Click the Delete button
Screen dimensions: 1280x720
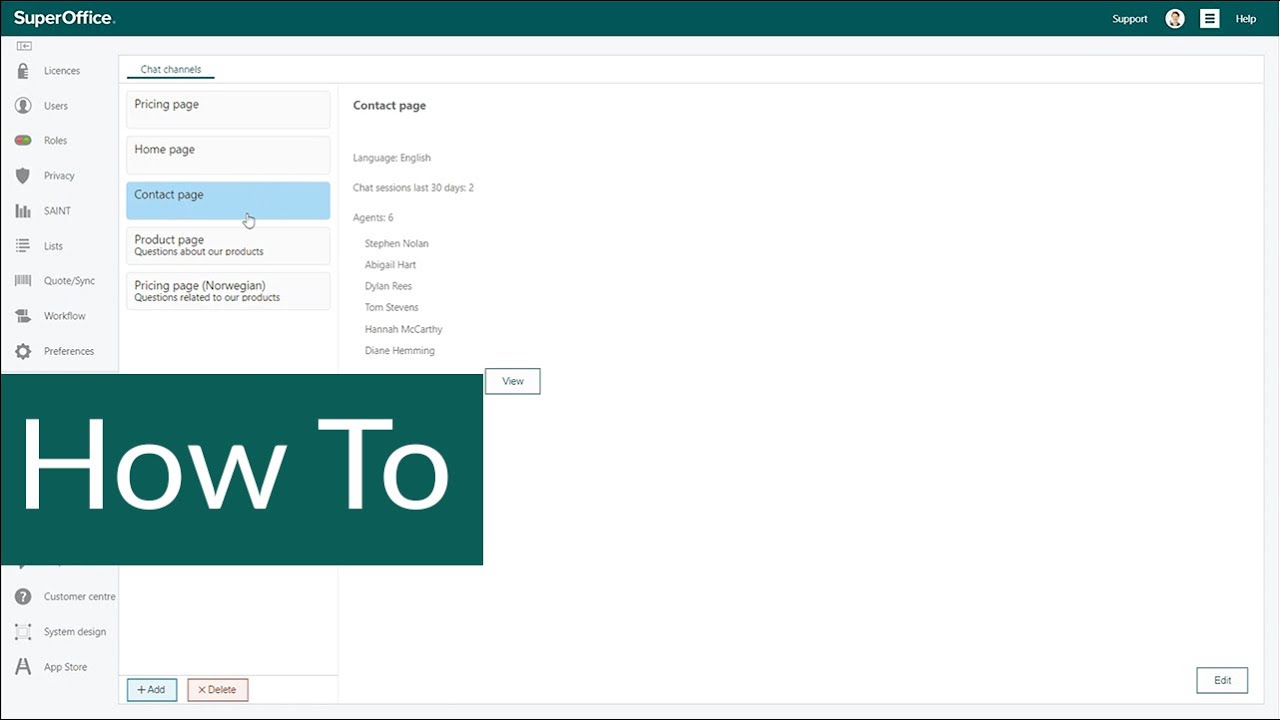[x=218, y=690]
